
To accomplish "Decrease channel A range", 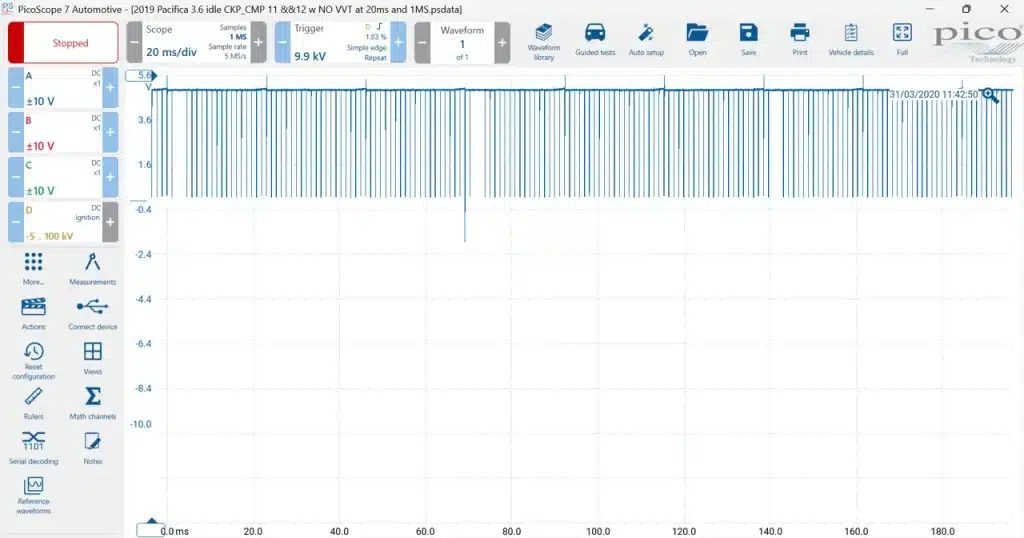I will pos(16,87).
